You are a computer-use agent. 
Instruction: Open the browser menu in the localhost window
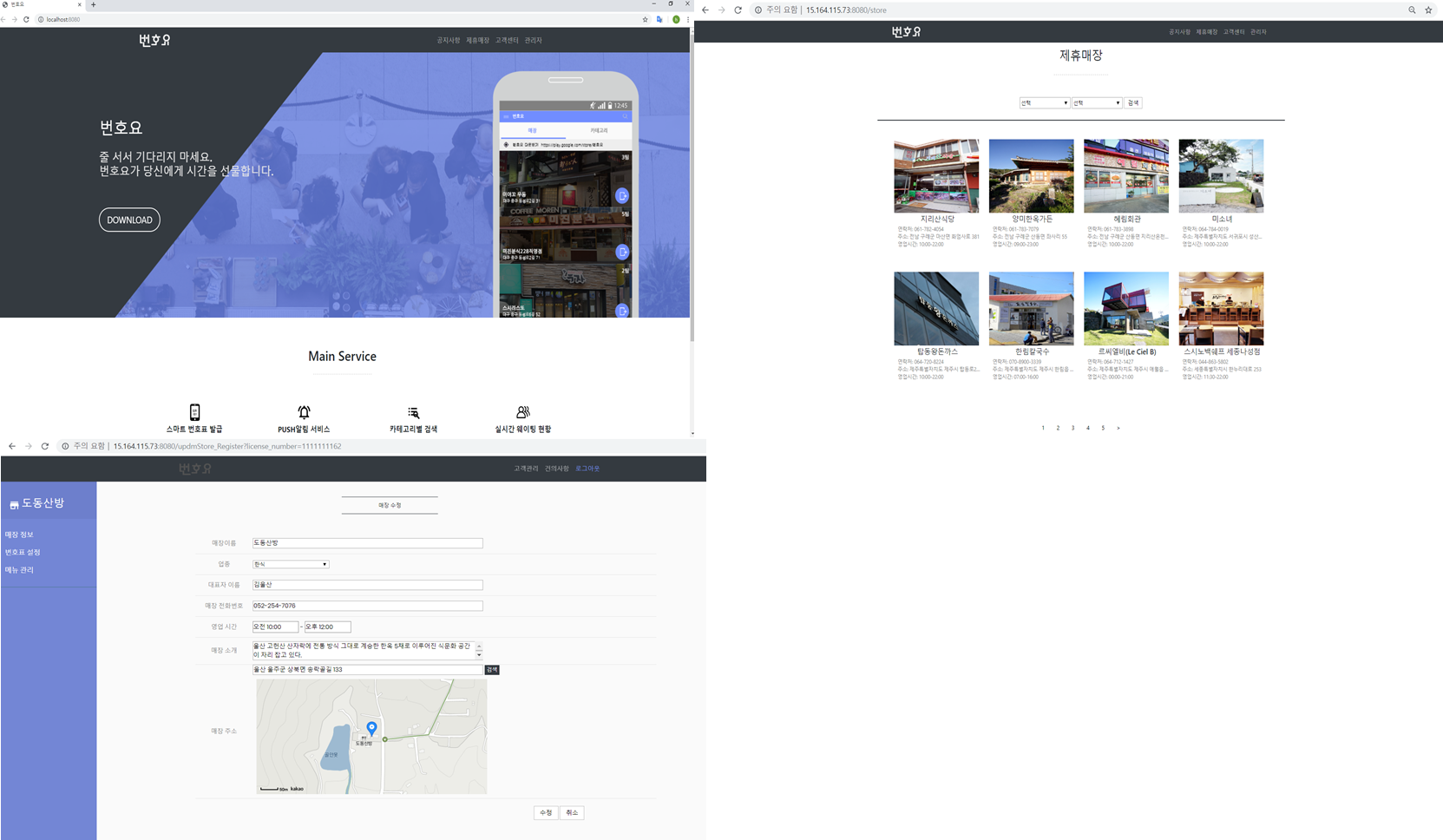click(x=688, y=19)
